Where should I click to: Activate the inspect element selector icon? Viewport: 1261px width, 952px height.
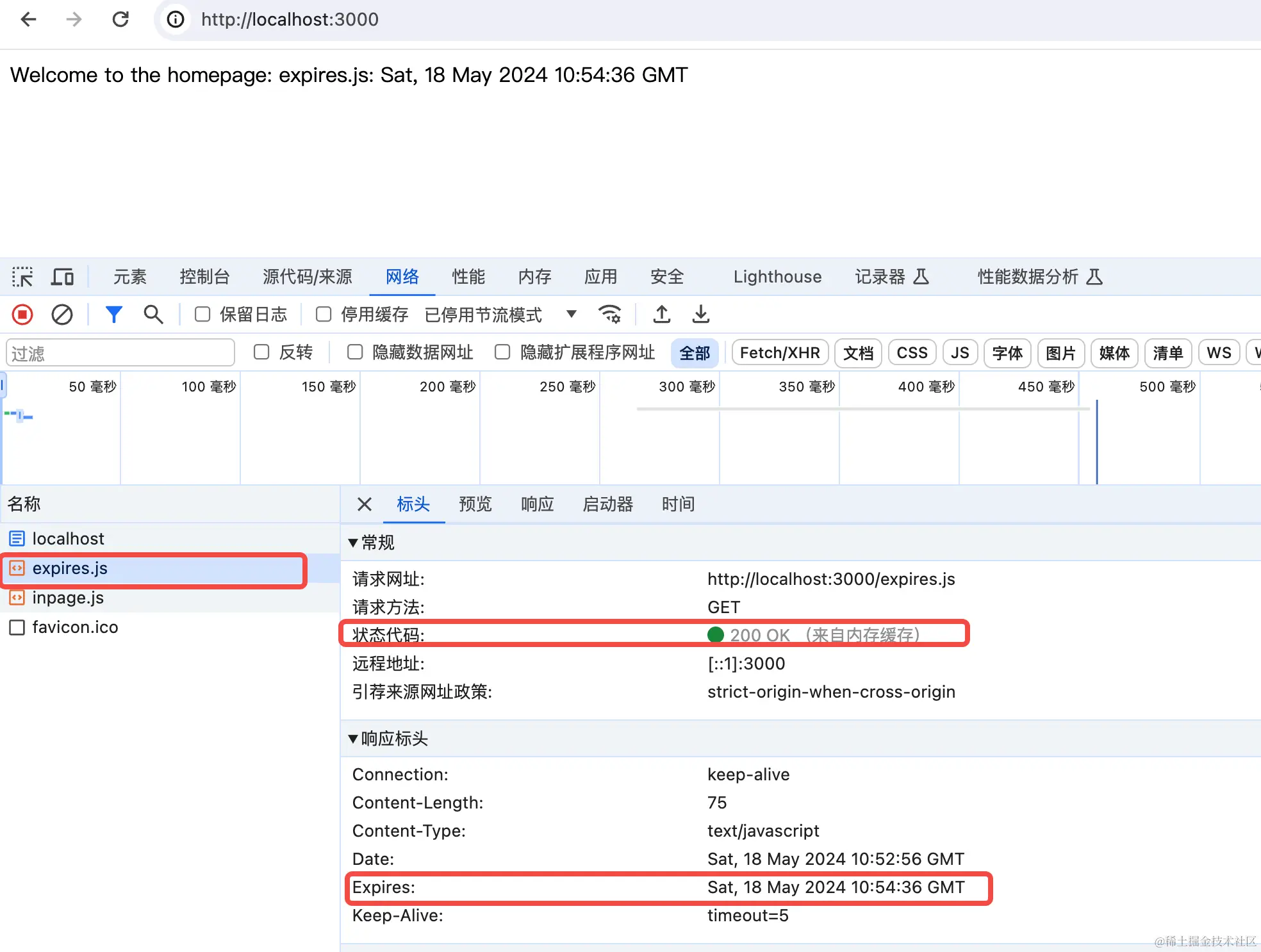click(22, 277)
